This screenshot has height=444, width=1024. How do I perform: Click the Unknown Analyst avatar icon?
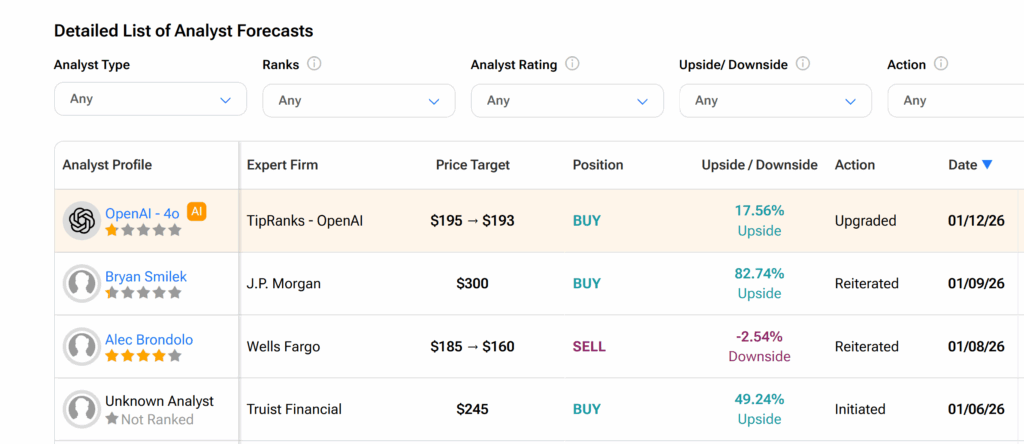[x=81, y=410]
